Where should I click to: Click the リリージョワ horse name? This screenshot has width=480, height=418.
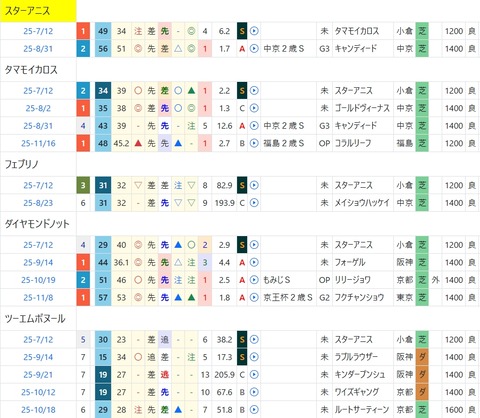(x=353, y=280)
